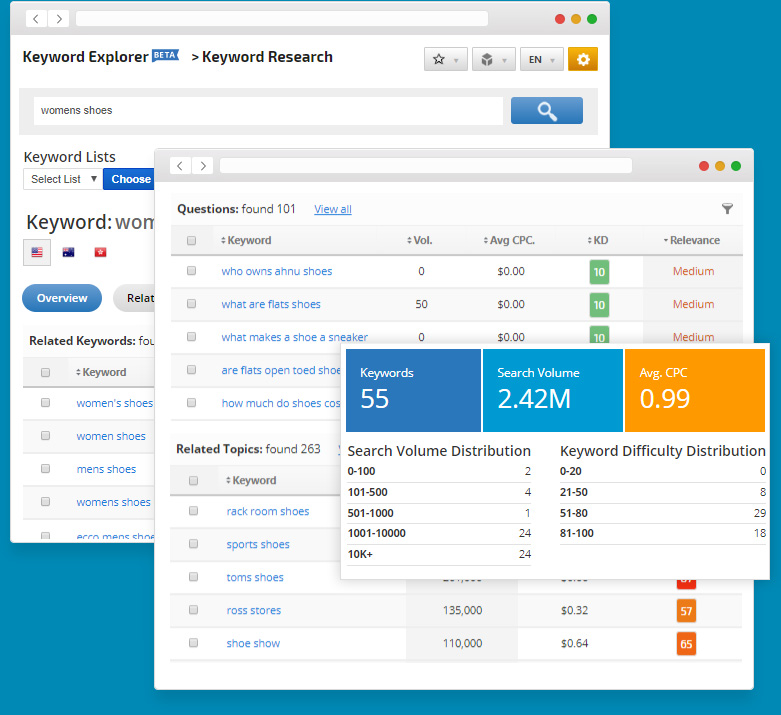Sort questions by the Relevance column
The height and width of the screenshot is (715, 781).
[x=692, y=240]
